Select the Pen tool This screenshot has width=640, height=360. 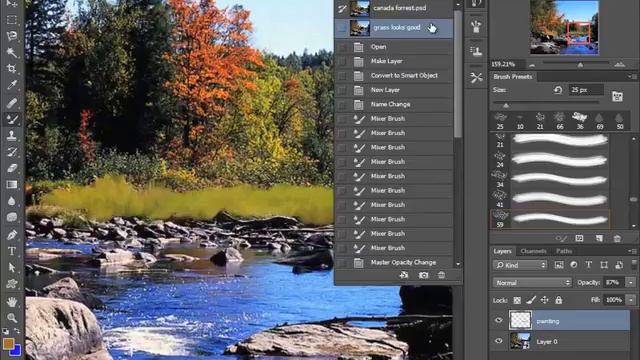(x=12, y=235)
